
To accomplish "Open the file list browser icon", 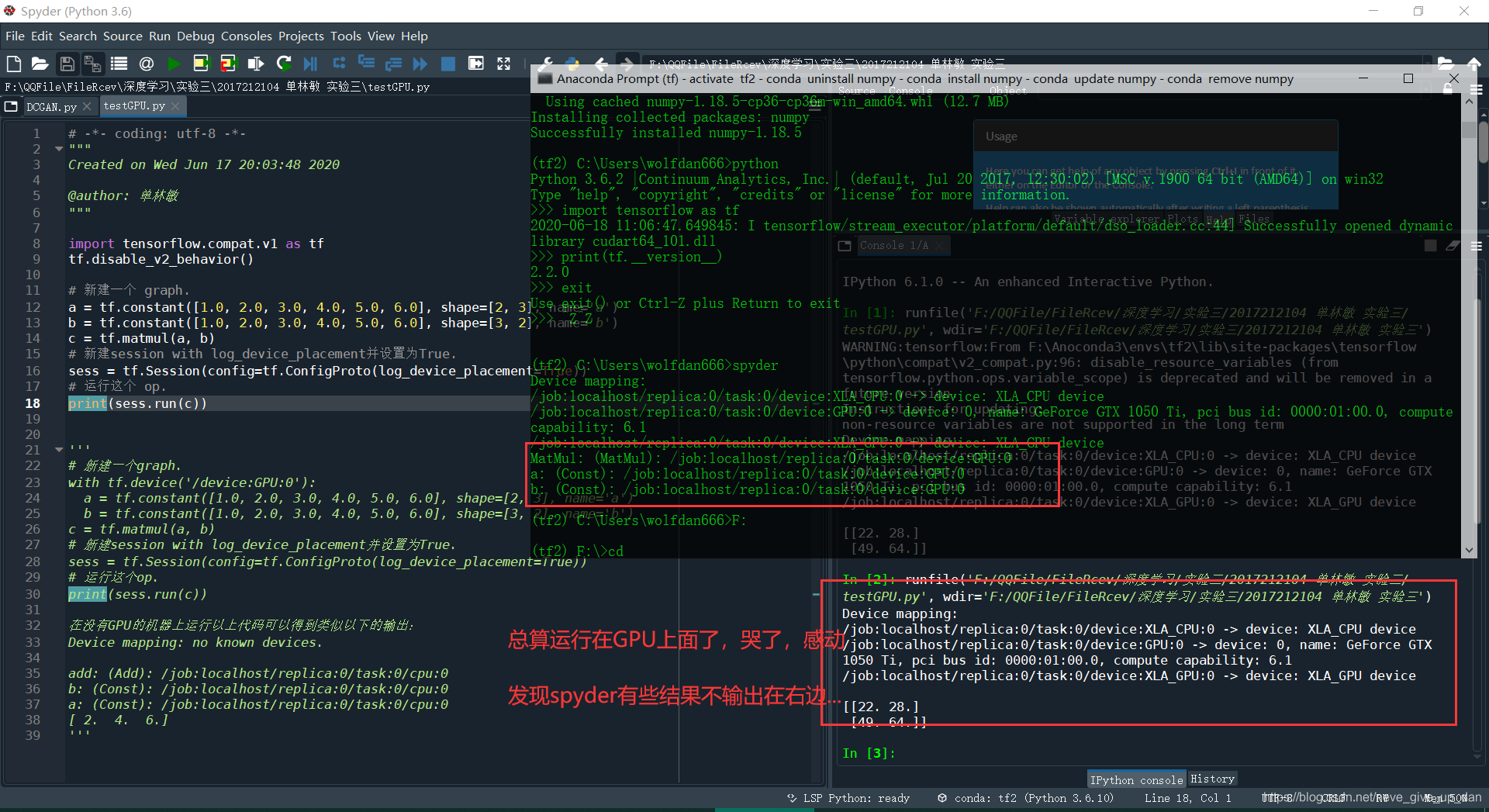I will [119, 64].
